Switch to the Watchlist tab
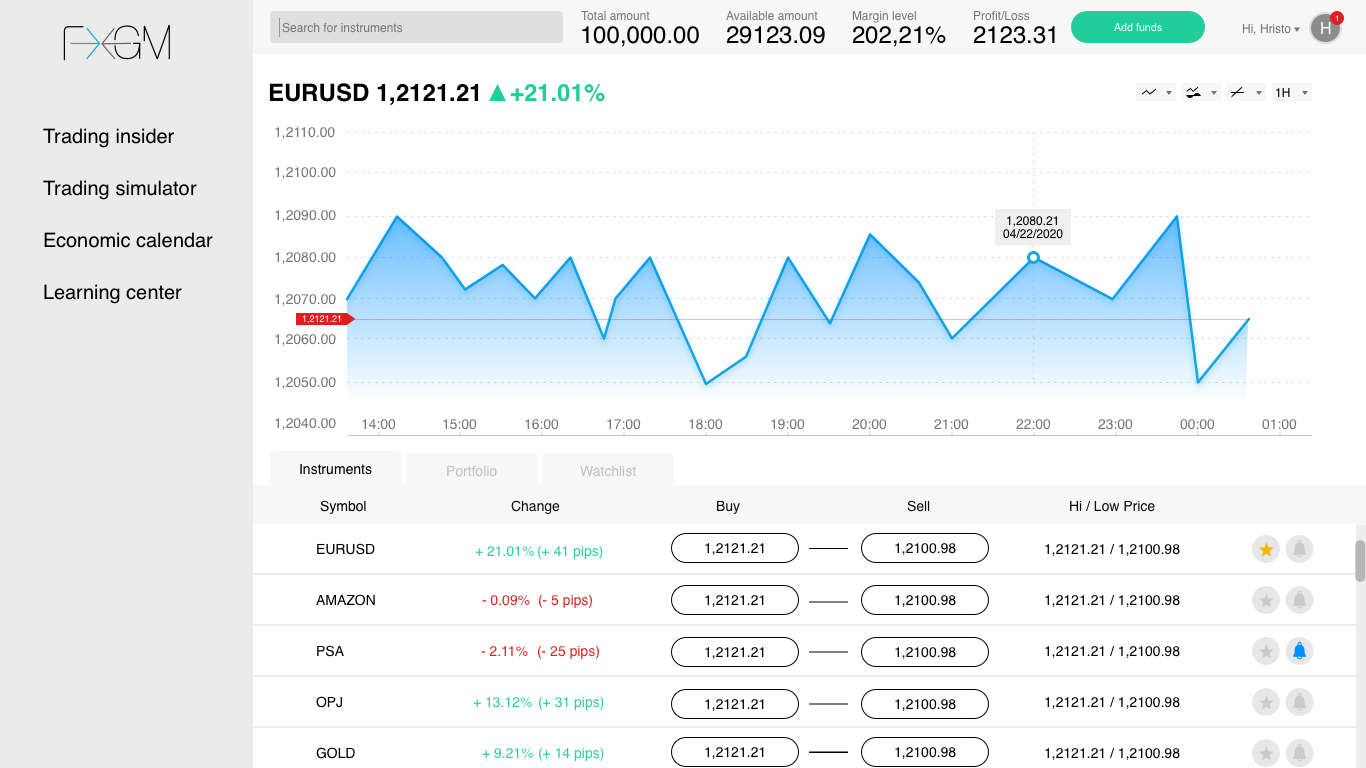Image resolution: width=1366 pixels, height=768 pixels. (x=608, y=470)
